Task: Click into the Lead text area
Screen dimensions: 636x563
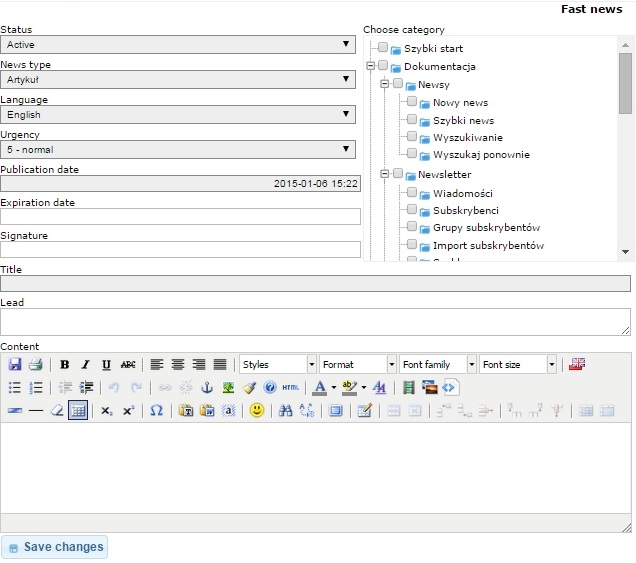Action: point(315,322)
